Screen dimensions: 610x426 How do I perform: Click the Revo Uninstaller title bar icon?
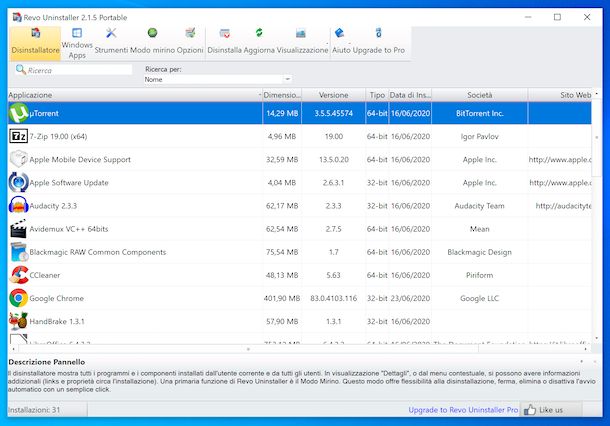click(17, 17)
